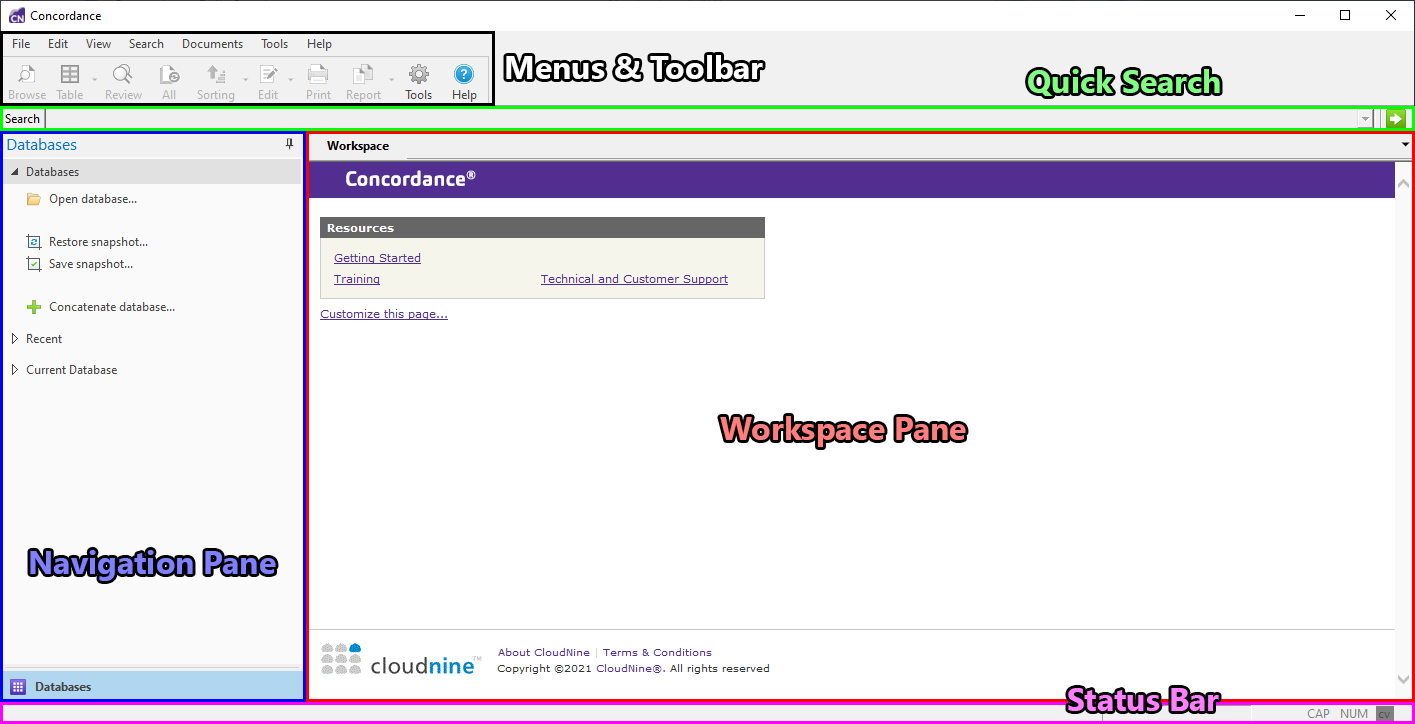Screen dimensions: 1415x724
Task: Click into the Quick Search input field
Action: [x=702, y=119]
